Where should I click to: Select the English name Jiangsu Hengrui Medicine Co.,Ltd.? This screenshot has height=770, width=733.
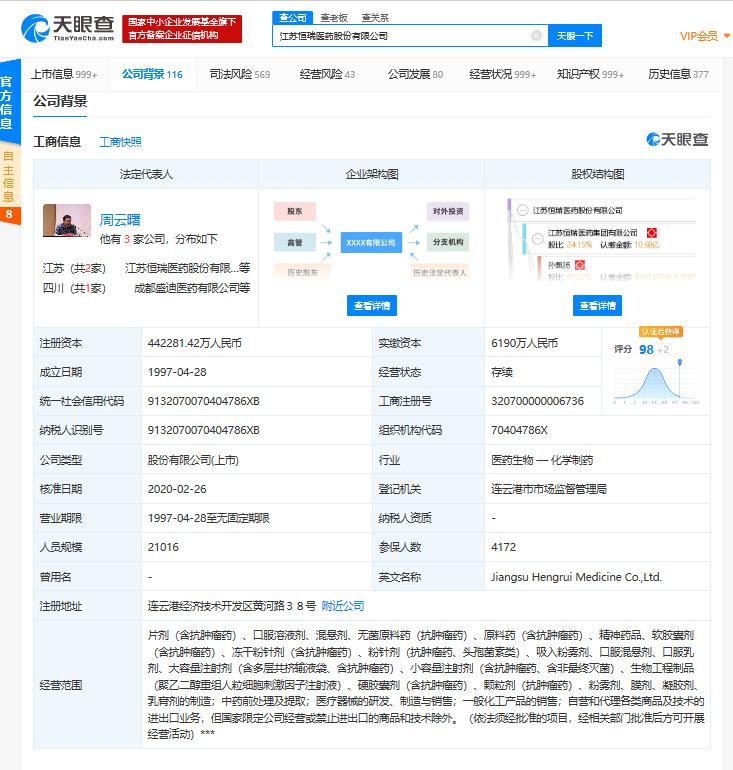pyautogui.click(x=576, y=577)
